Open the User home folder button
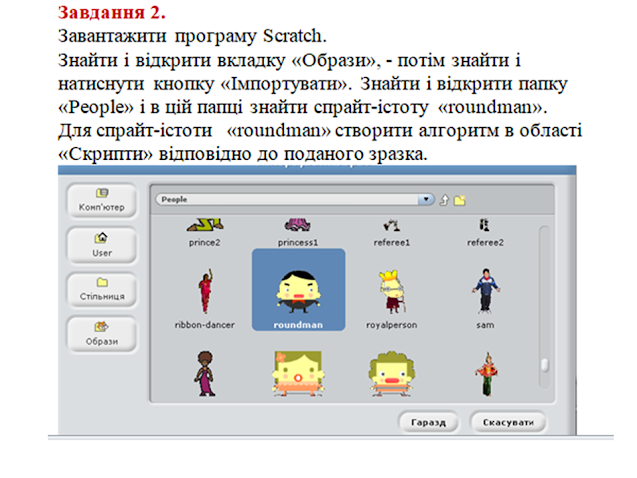637x478 pixels. 102,245
